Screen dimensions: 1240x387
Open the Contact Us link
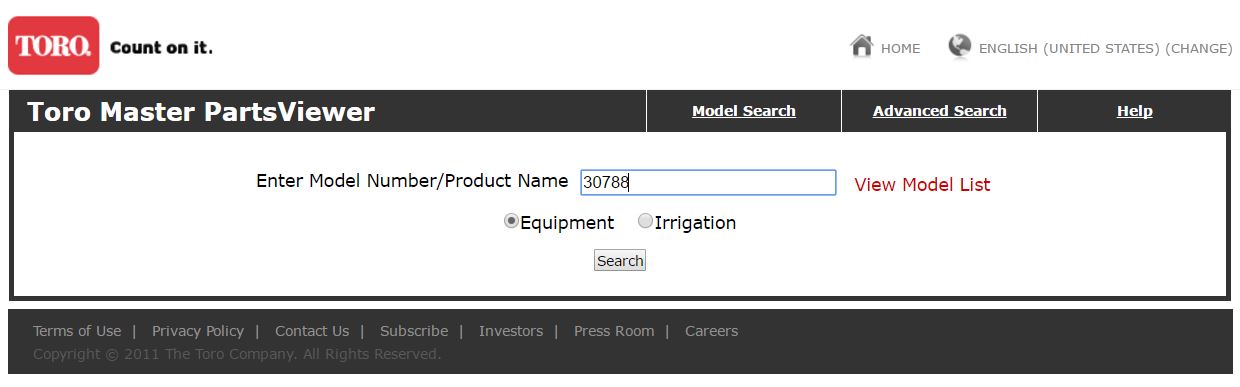pyautogui.click(x=312, y=331)
